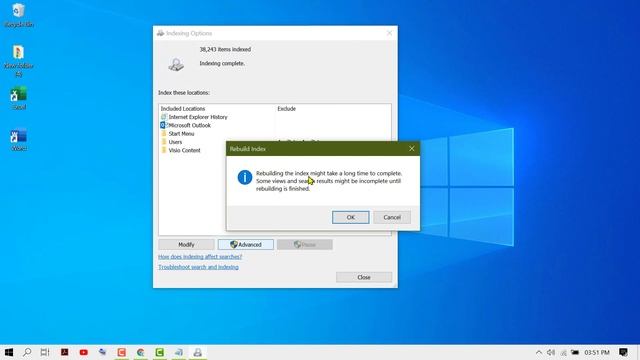Select 'Internet Explorer History' location row

click(x=194, y=117)
